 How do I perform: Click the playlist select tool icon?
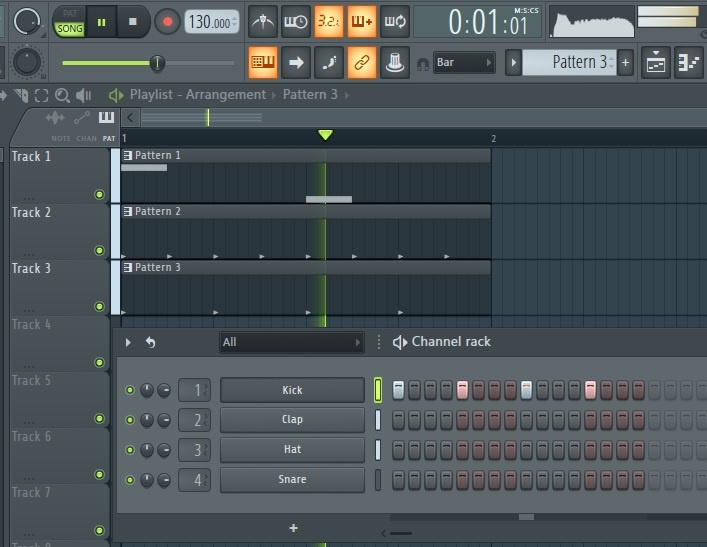(41, 95)
